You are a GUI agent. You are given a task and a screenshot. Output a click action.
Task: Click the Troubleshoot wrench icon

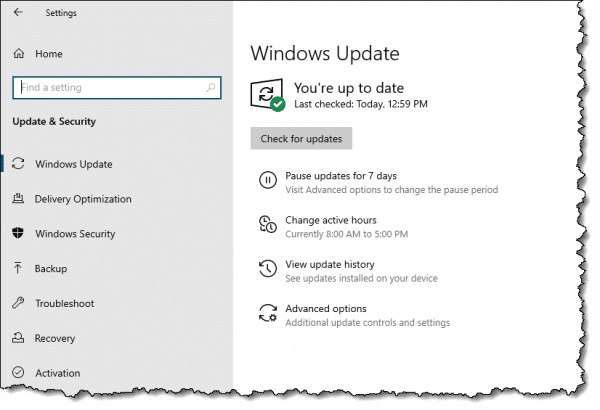(x=18, y=303)
